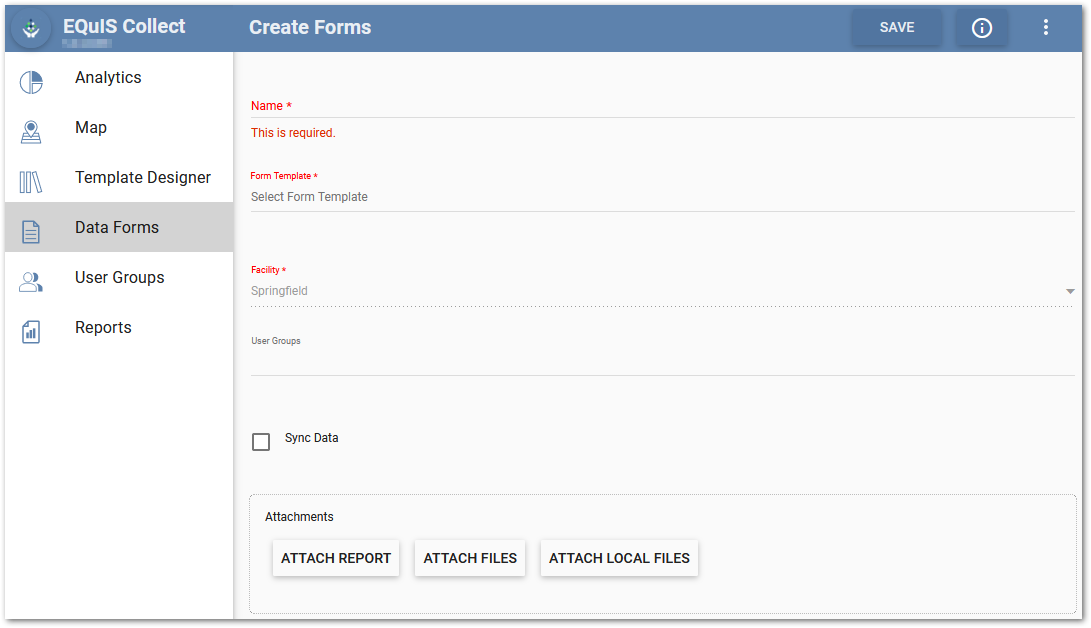Expand the Springfield facility dropdown arrow
Screen dimensions: 1091x628
tap(1070, 291)
